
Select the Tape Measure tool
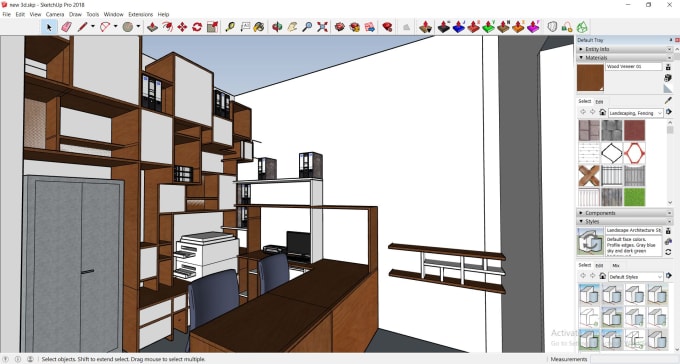[230, 27]
